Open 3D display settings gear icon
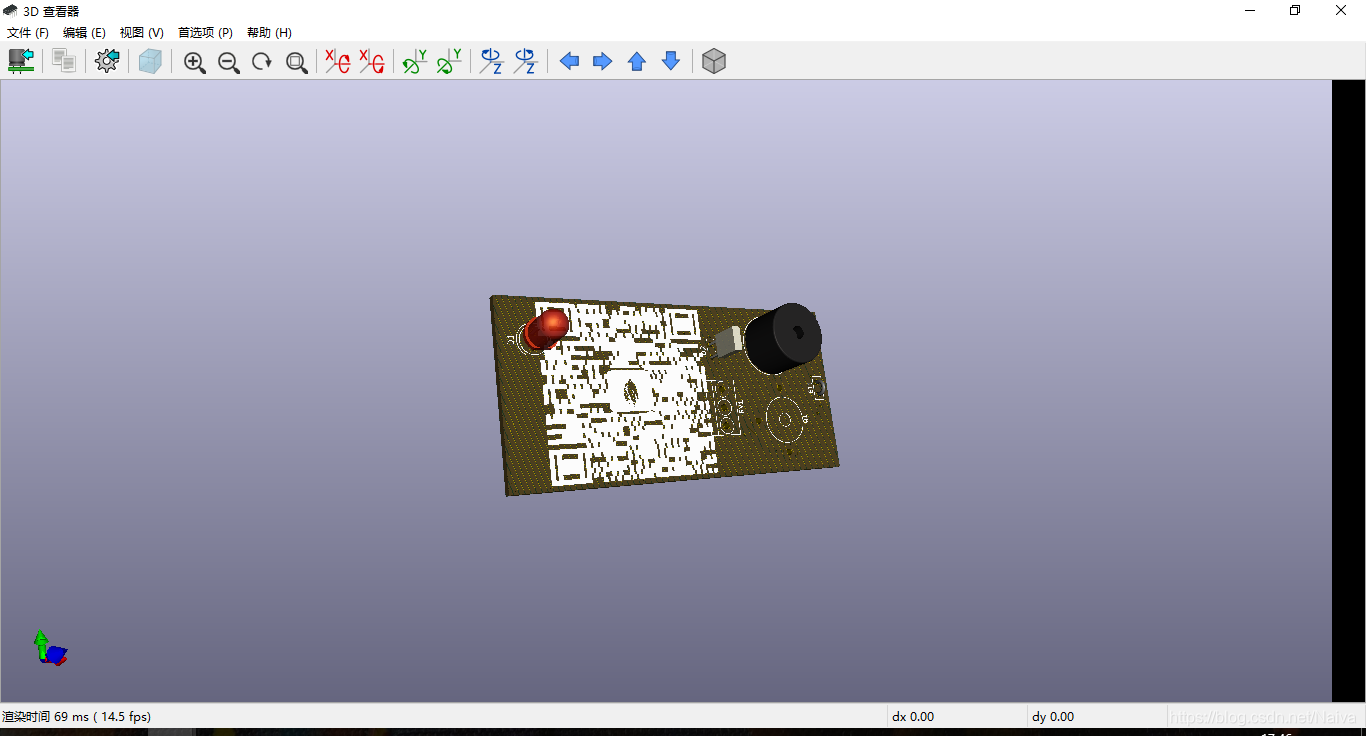 [107, 62]
